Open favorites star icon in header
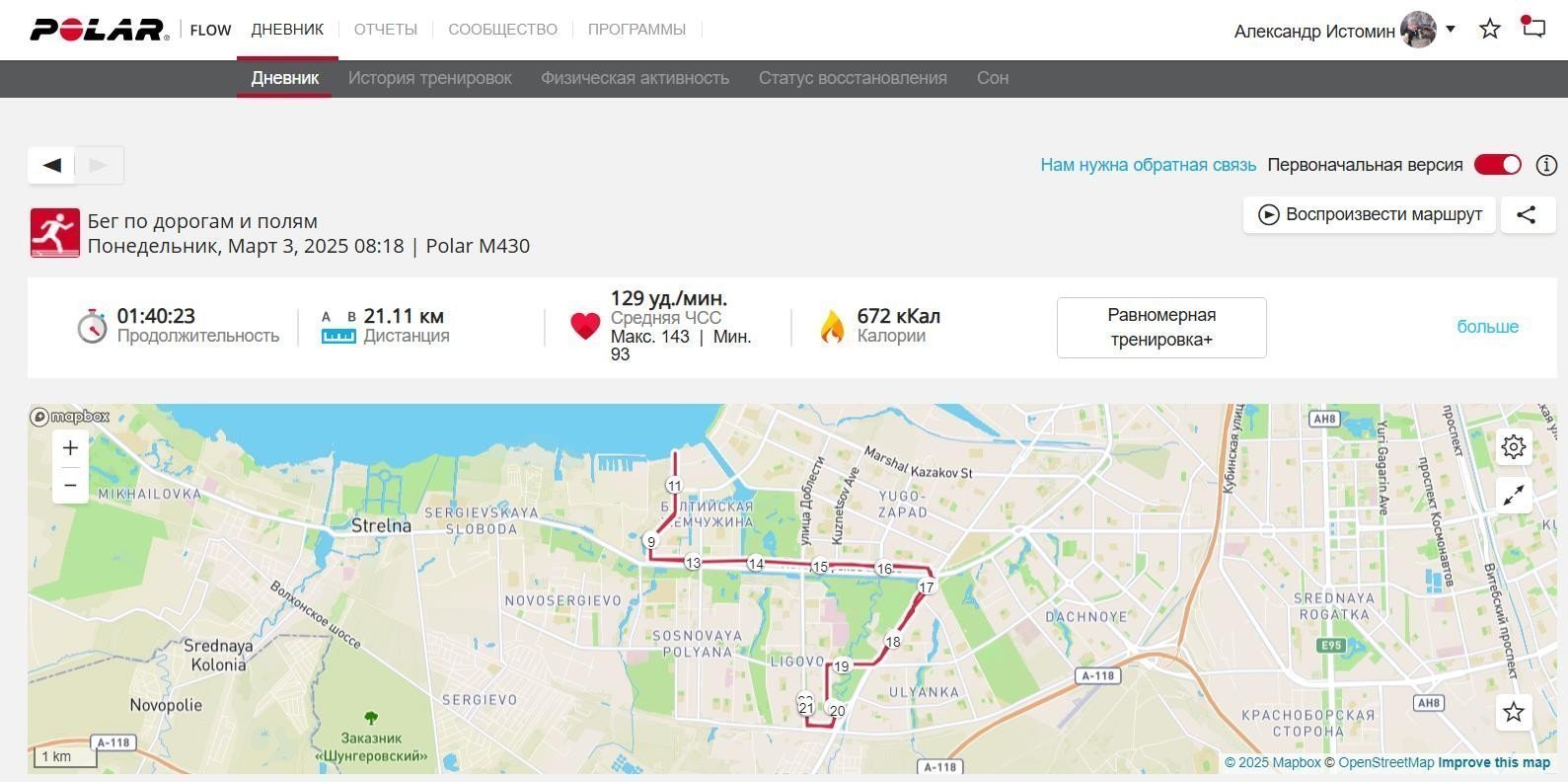 pos(1490,29)
